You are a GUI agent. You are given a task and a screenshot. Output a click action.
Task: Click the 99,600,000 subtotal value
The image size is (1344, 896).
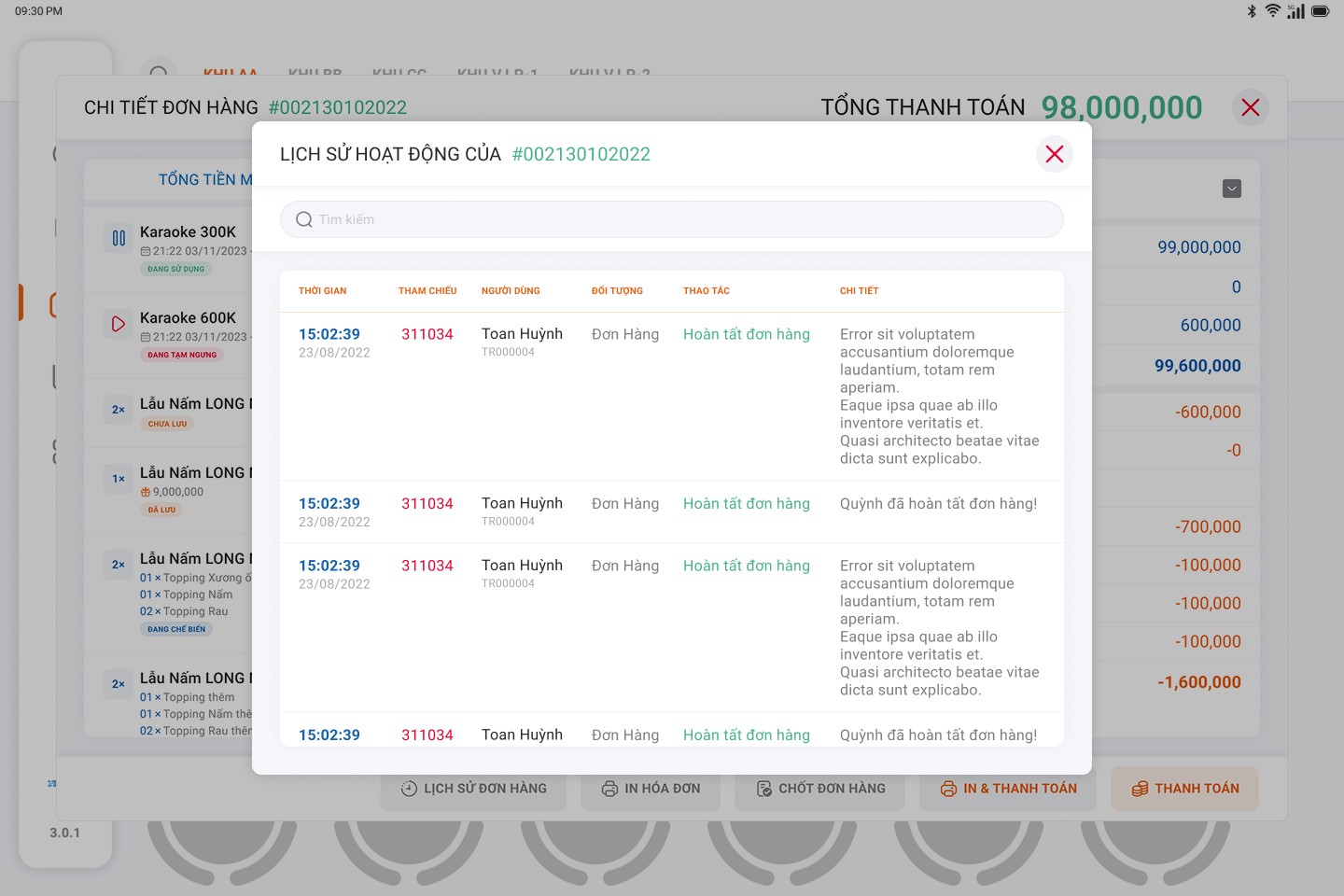pos(1197,366)
